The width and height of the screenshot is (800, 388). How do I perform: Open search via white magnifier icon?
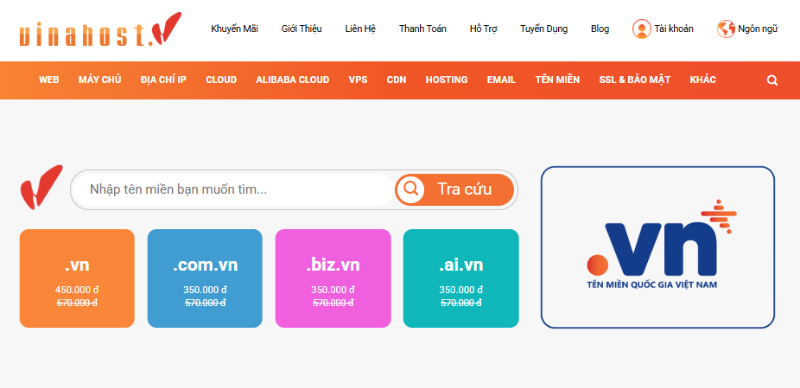[772, 80]
